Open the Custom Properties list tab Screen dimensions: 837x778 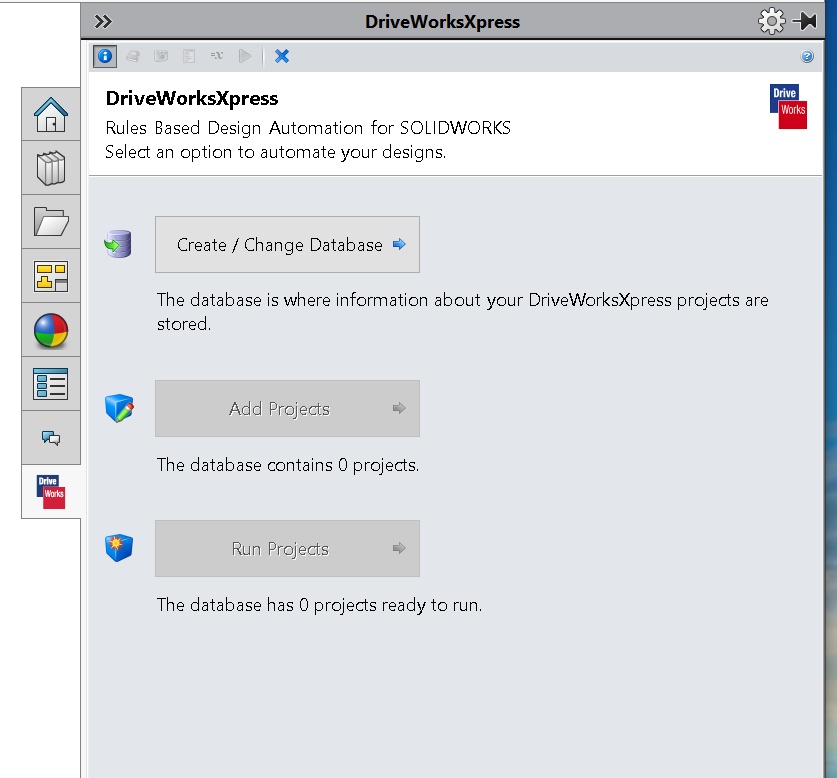[x=51, y=384]
